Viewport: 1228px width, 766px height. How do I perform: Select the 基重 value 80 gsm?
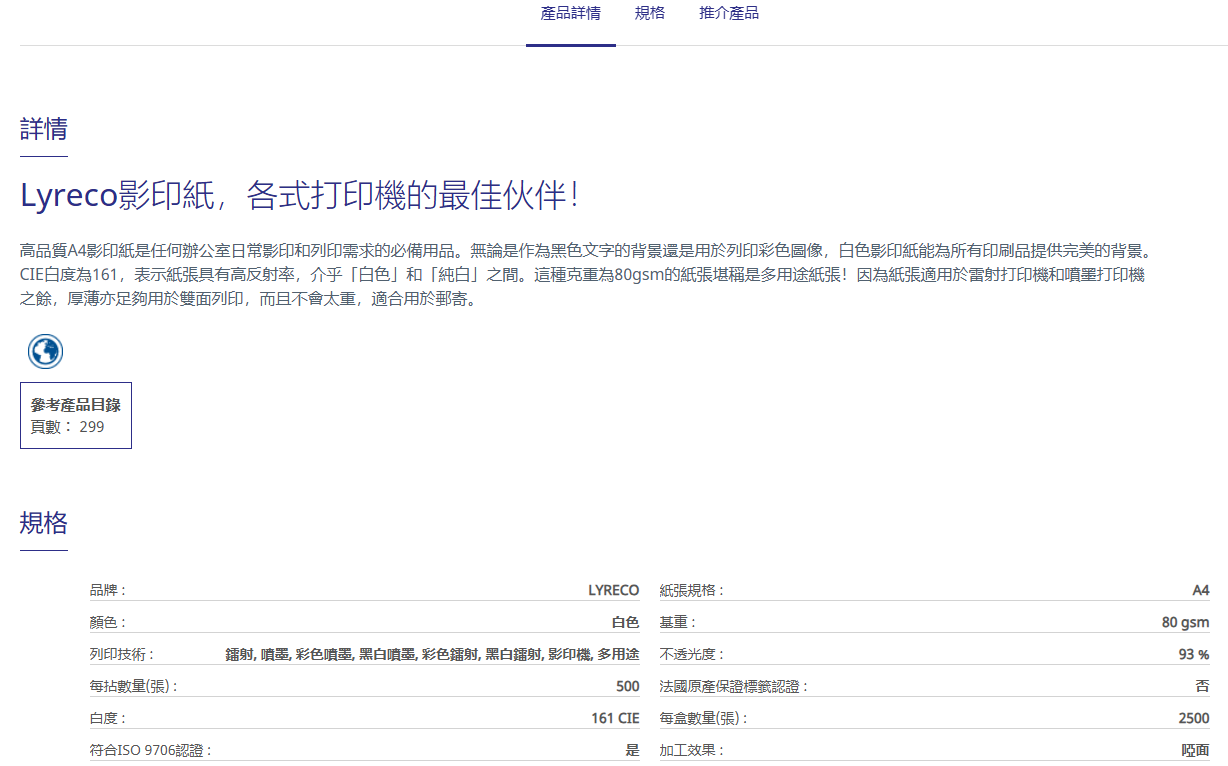(x=1186, y=623)
